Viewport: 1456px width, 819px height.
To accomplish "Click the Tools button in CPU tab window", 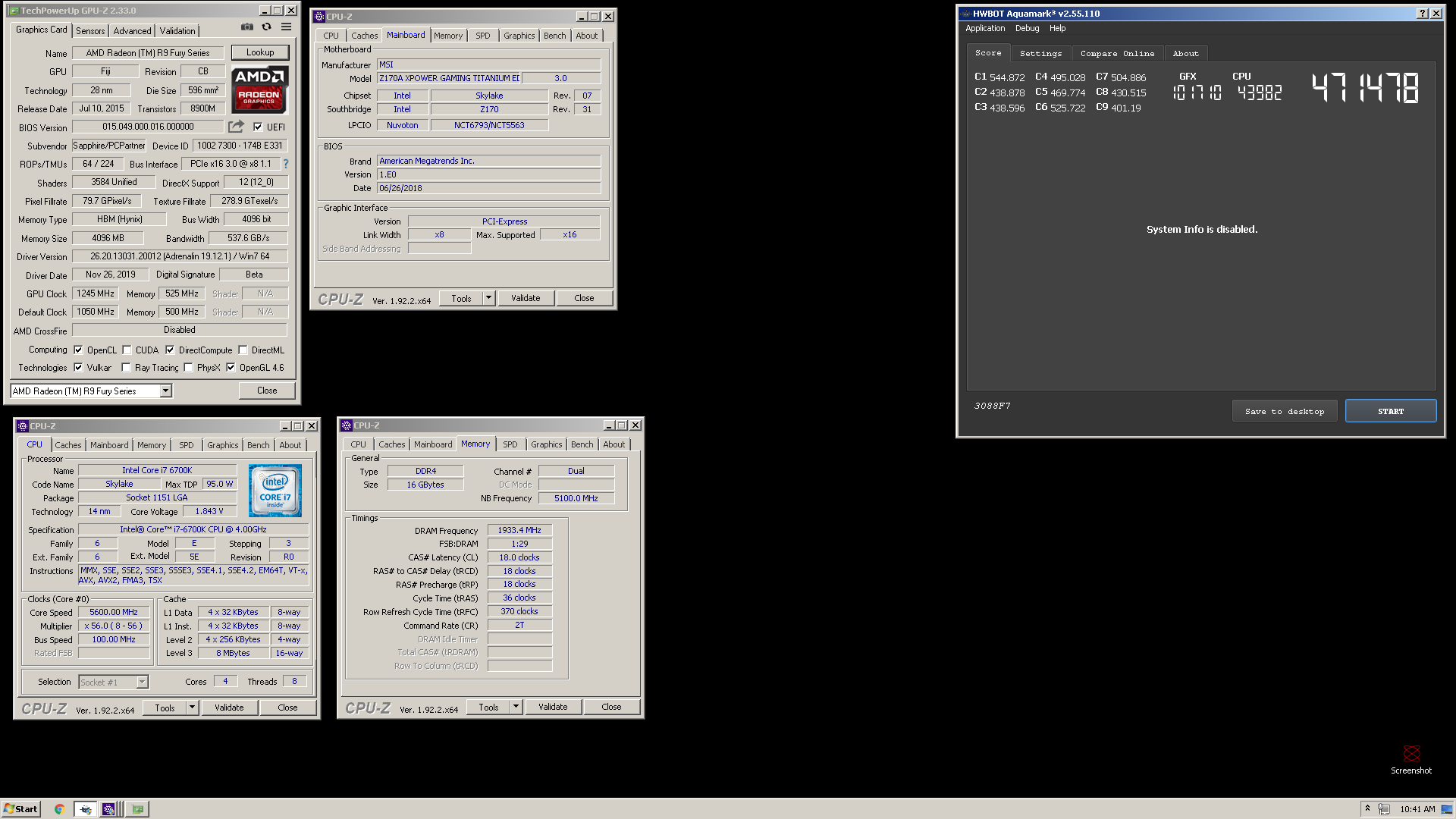I will tap(165, 708).
